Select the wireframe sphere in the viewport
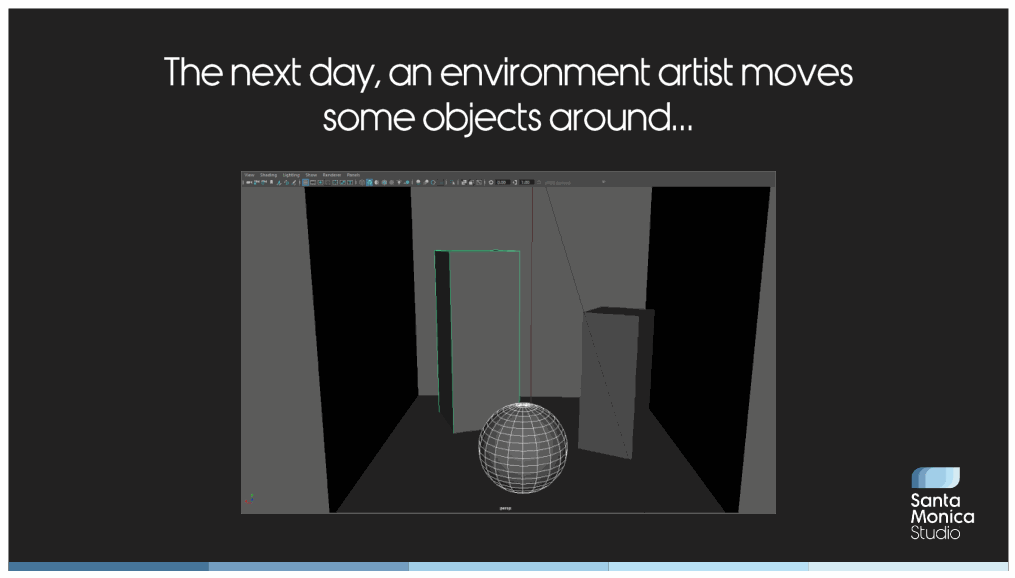 coord(523,448)
